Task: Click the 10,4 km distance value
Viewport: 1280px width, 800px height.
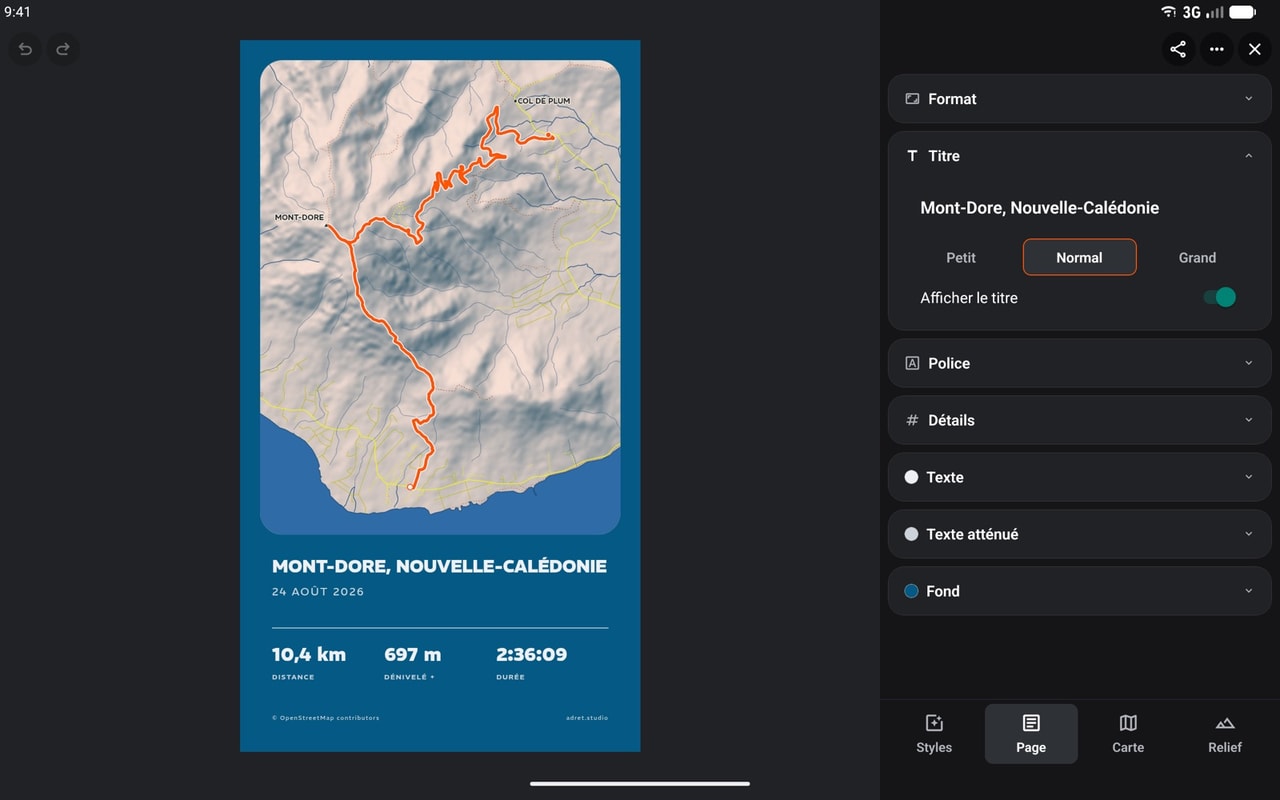Action: [x=309, y=655]
